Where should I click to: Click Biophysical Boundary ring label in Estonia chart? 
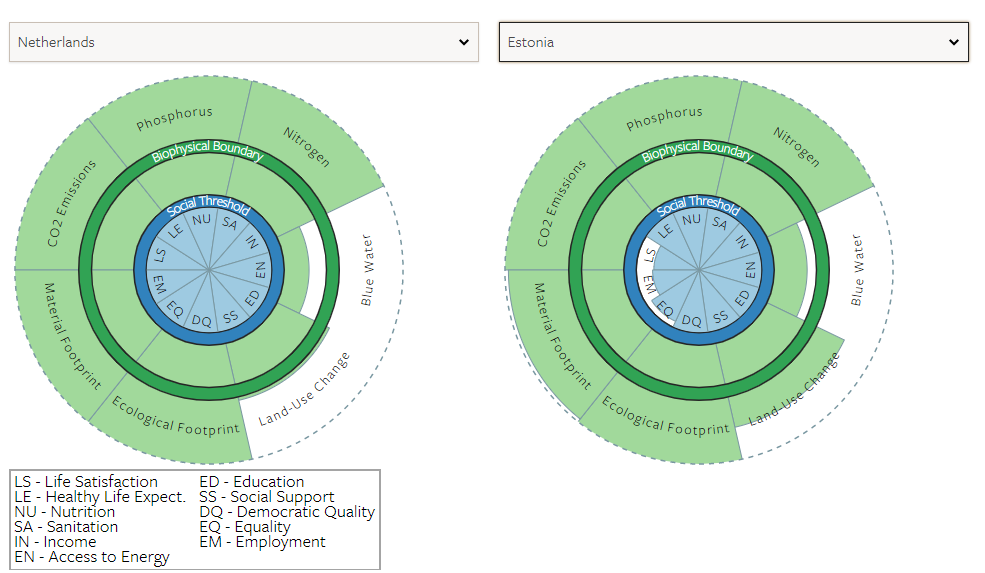(697, 150)
